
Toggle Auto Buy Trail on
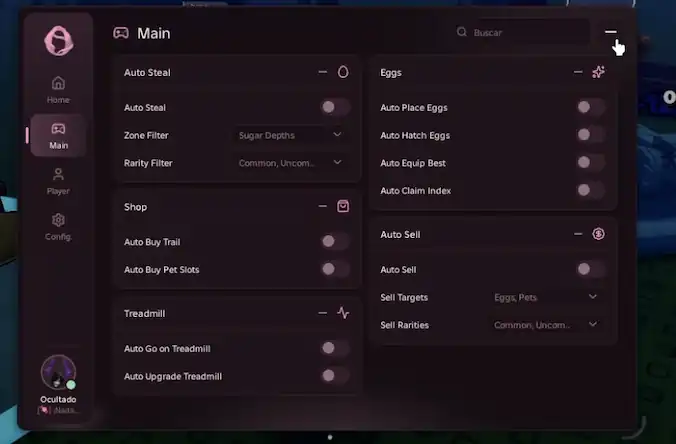335,241
